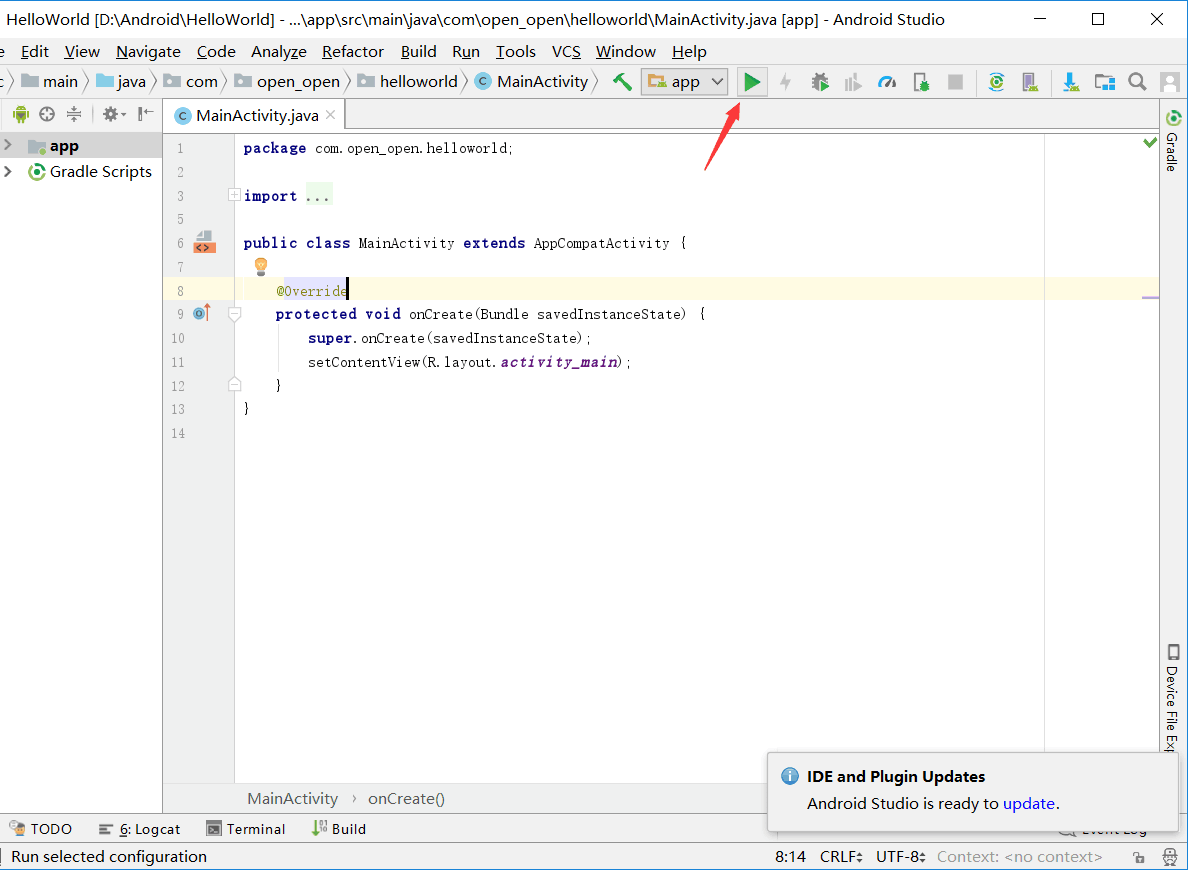The image size is (1188, 870).
Task: Open the Navigate menu
Action: pyautogui.click(x=148, y=52)
